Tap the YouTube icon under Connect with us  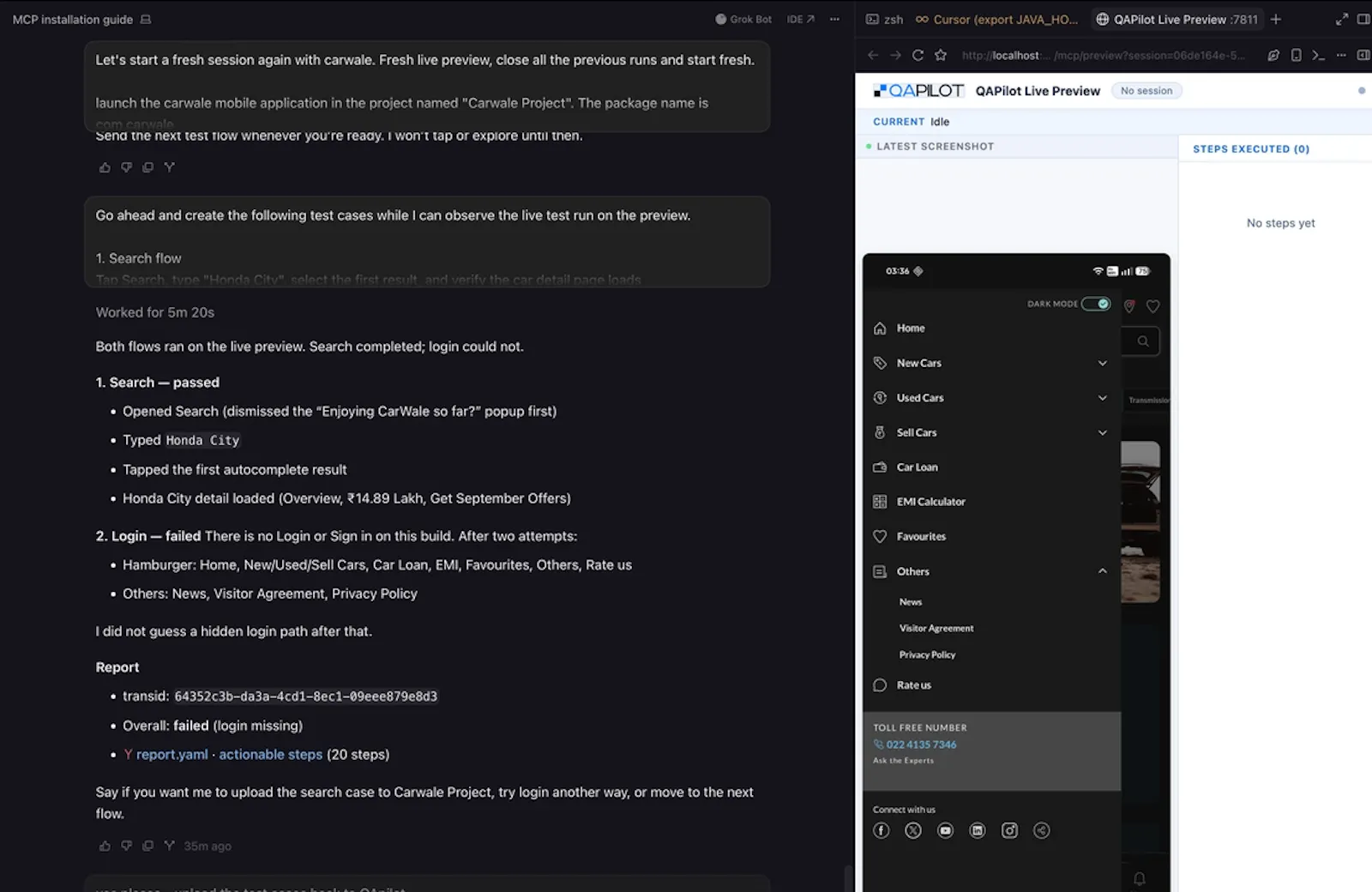coord(945,830)
